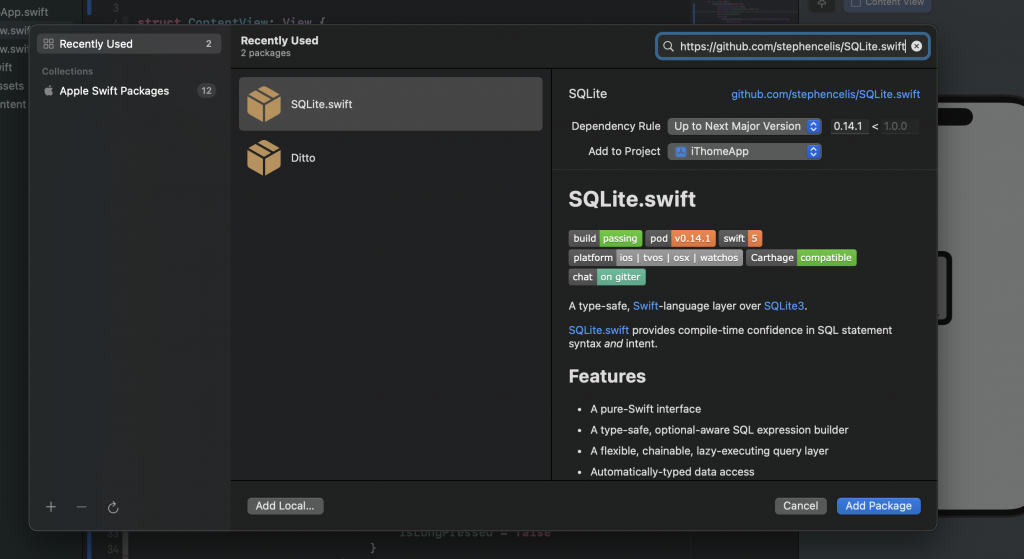Select the Apple Swift Packages collection

coord(114,91)
